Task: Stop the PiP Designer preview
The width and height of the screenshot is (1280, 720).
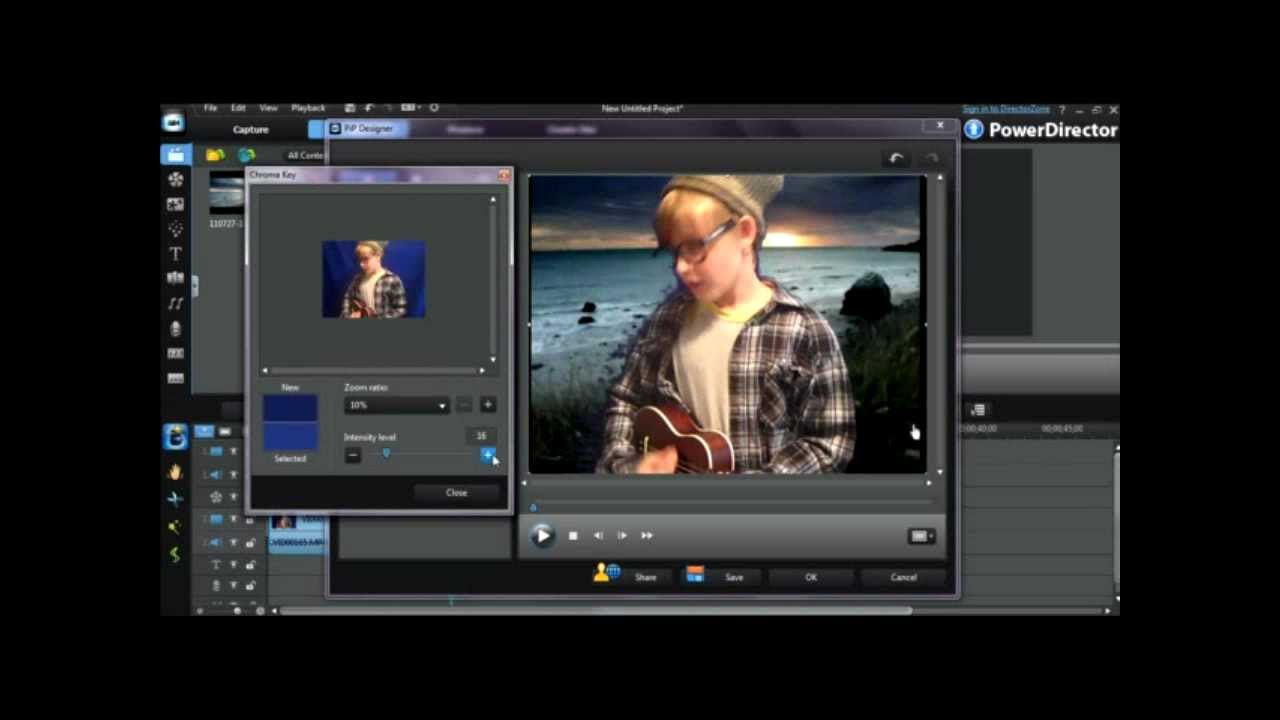Action: click(x=573, y=536)
